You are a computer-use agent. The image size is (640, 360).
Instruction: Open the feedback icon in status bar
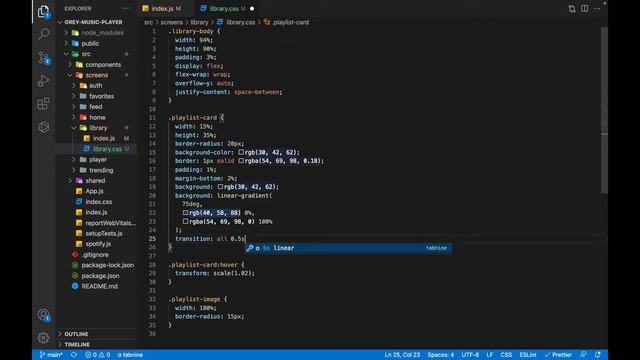tap(583, 355)
